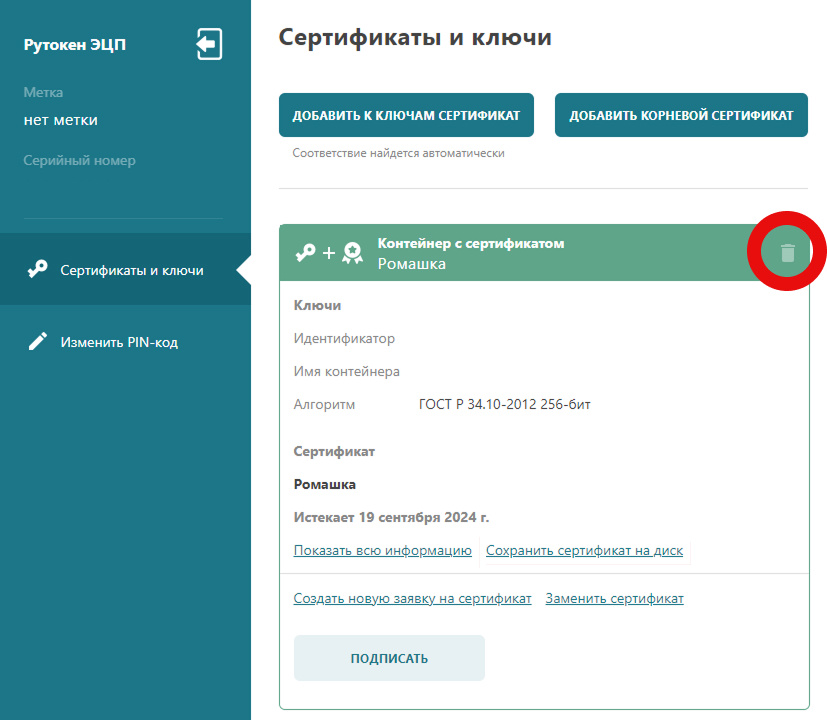Click the Идентификатор field label
The width and height of the screenshot is (827, 720).
coord(344,338)
